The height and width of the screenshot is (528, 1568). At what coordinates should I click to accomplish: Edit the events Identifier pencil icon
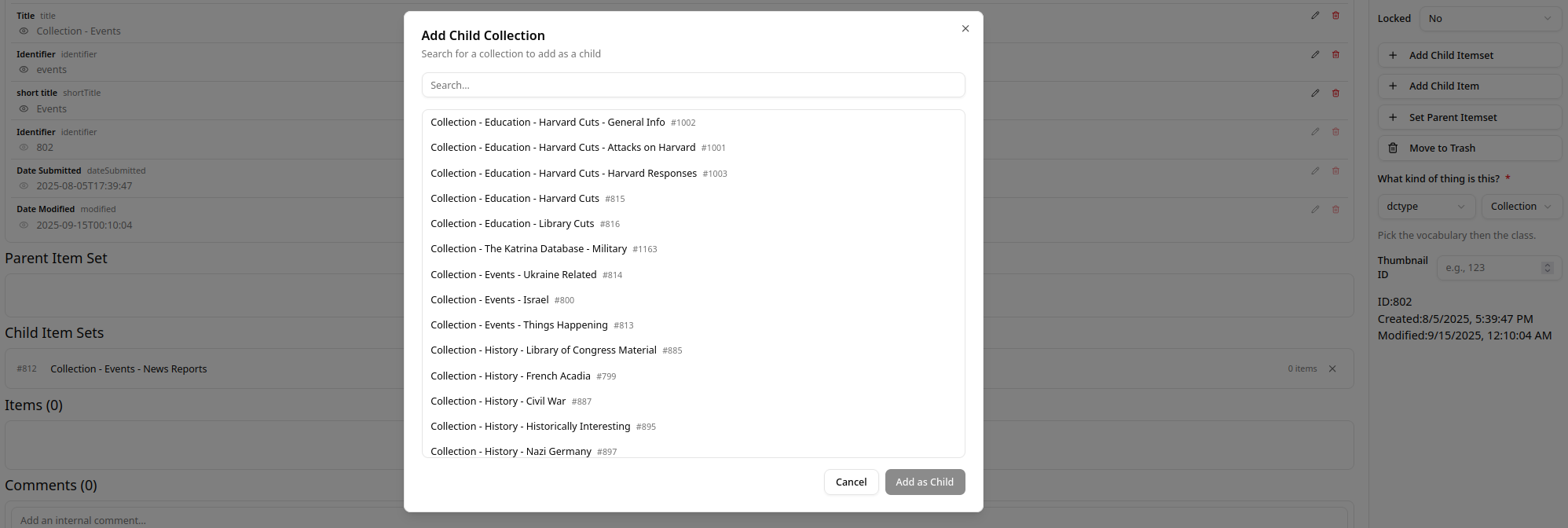[1315, 54]
